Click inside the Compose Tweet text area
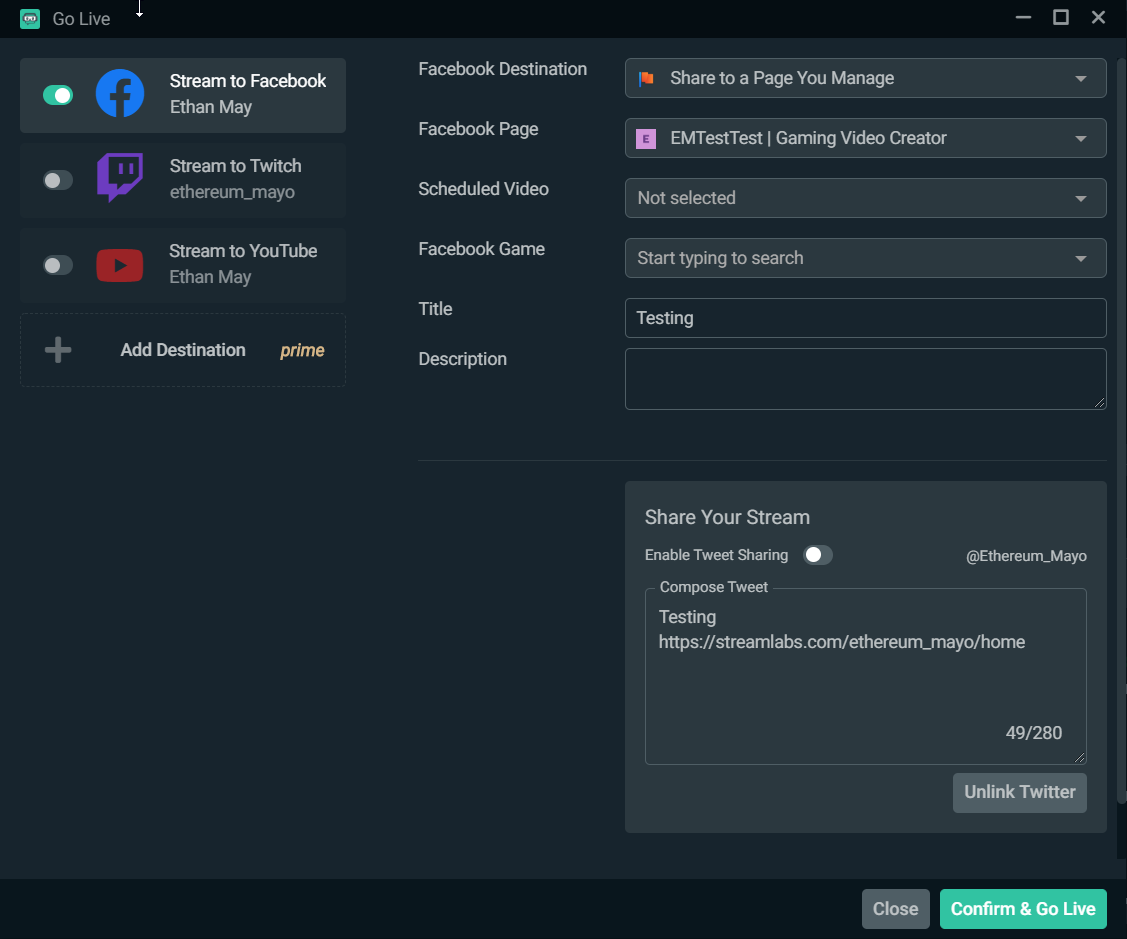The image size is (1127, 939). click(865, 677)
